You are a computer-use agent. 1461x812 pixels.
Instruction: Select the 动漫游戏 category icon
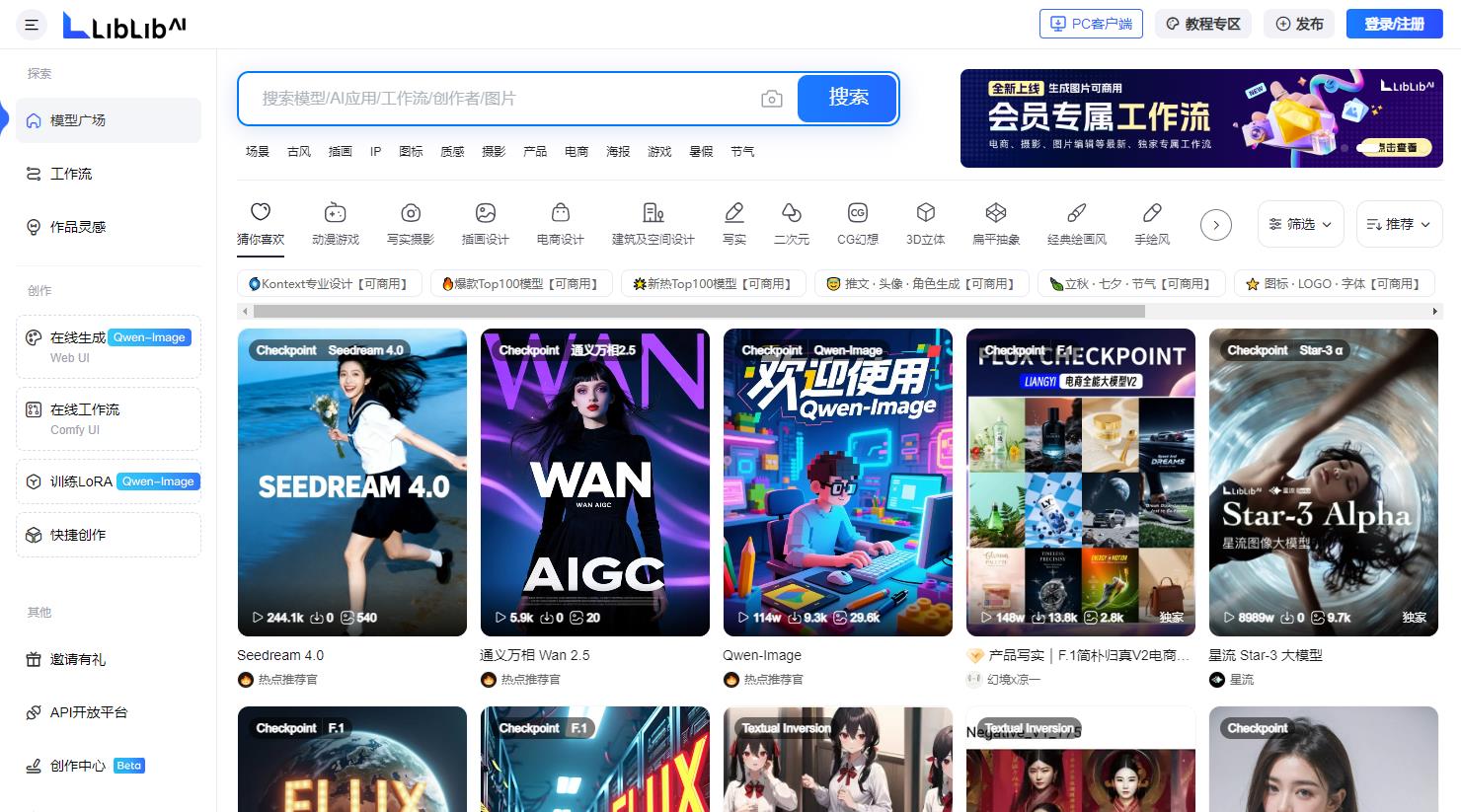336,213
